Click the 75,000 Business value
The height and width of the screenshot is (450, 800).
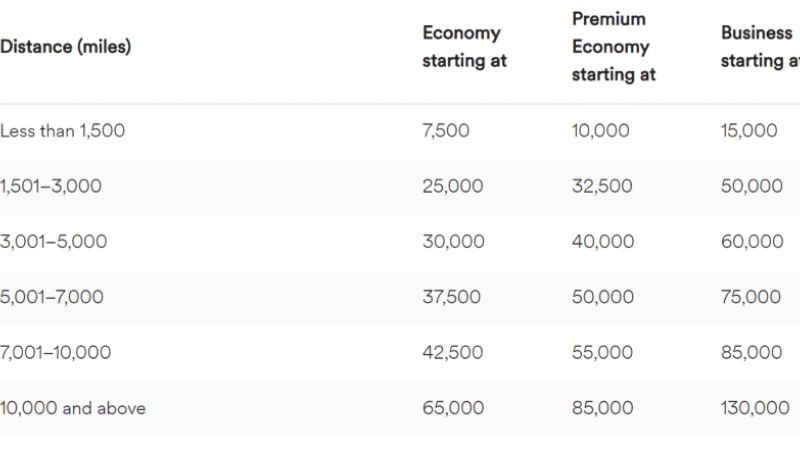751,297
